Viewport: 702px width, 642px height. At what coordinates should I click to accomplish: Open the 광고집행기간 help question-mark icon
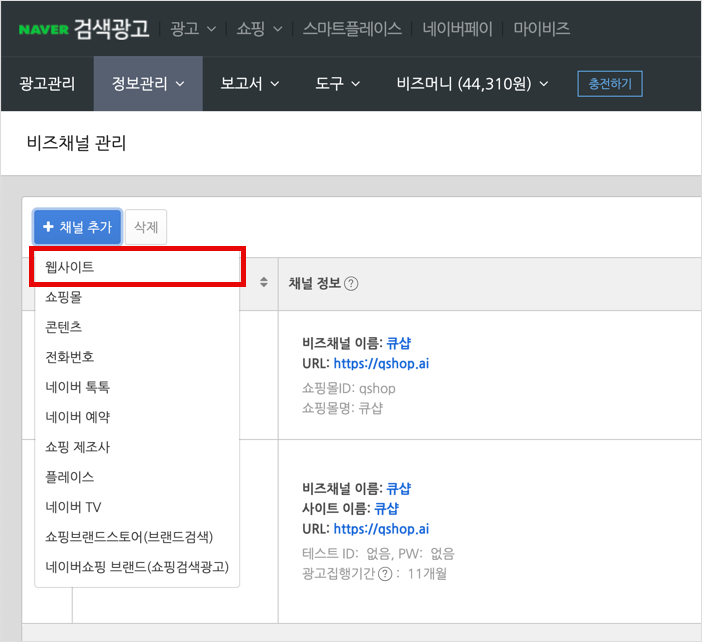tap(385, 574)
